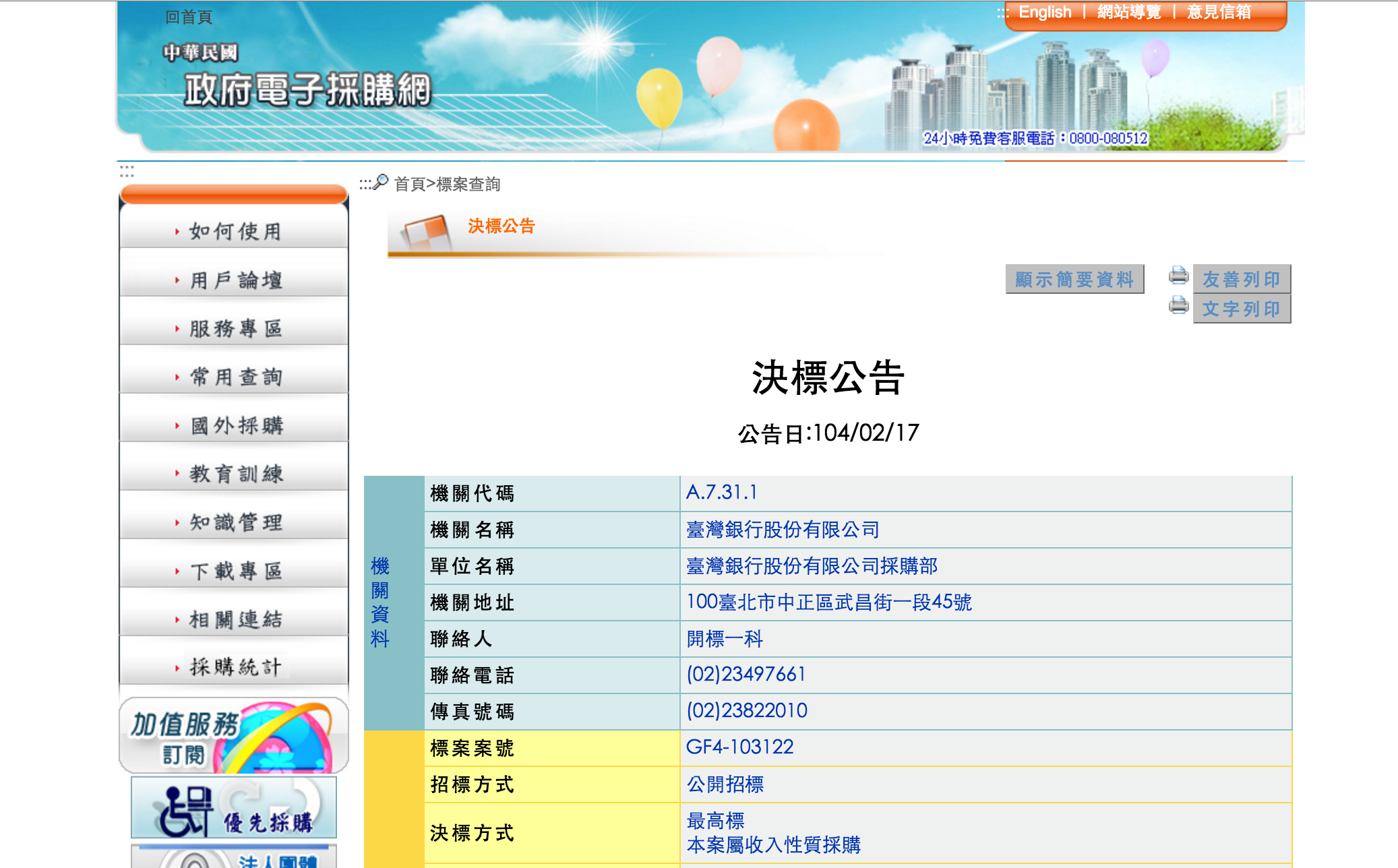The width and height of the screenshot is (1398, 868).
Task: Click the printer icon beside 文字列印
Action: 1178,305
